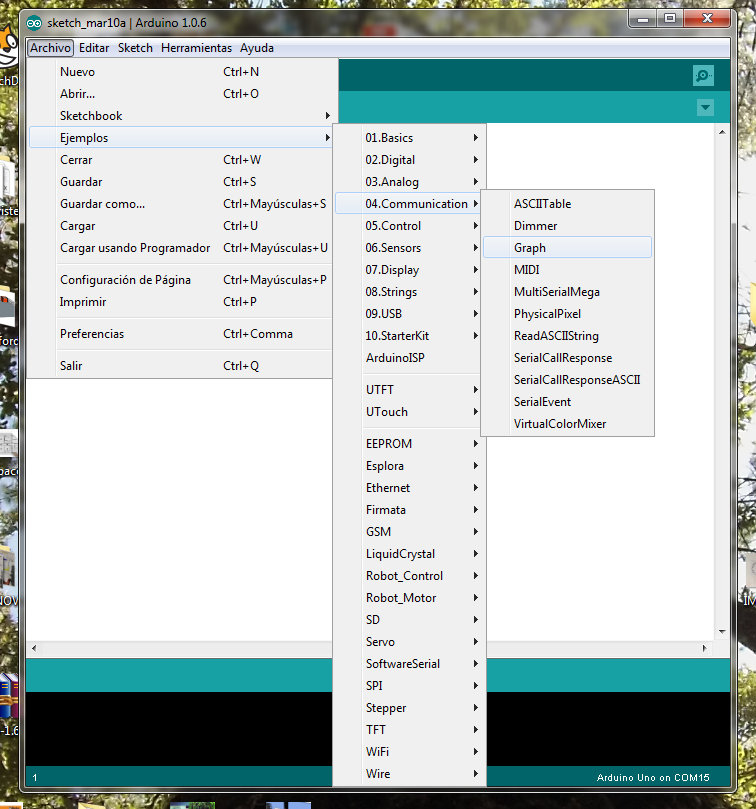Screen dimensions: 756x809
Task: Open the MultiSerialMega example
Action: [568, 292]
